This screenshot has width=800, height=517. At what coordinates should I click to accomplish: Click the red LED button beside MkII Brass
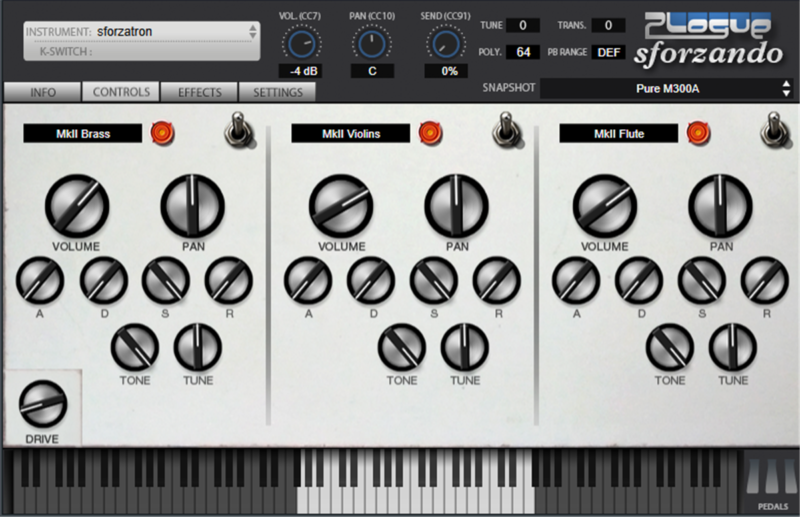(161, 133)
